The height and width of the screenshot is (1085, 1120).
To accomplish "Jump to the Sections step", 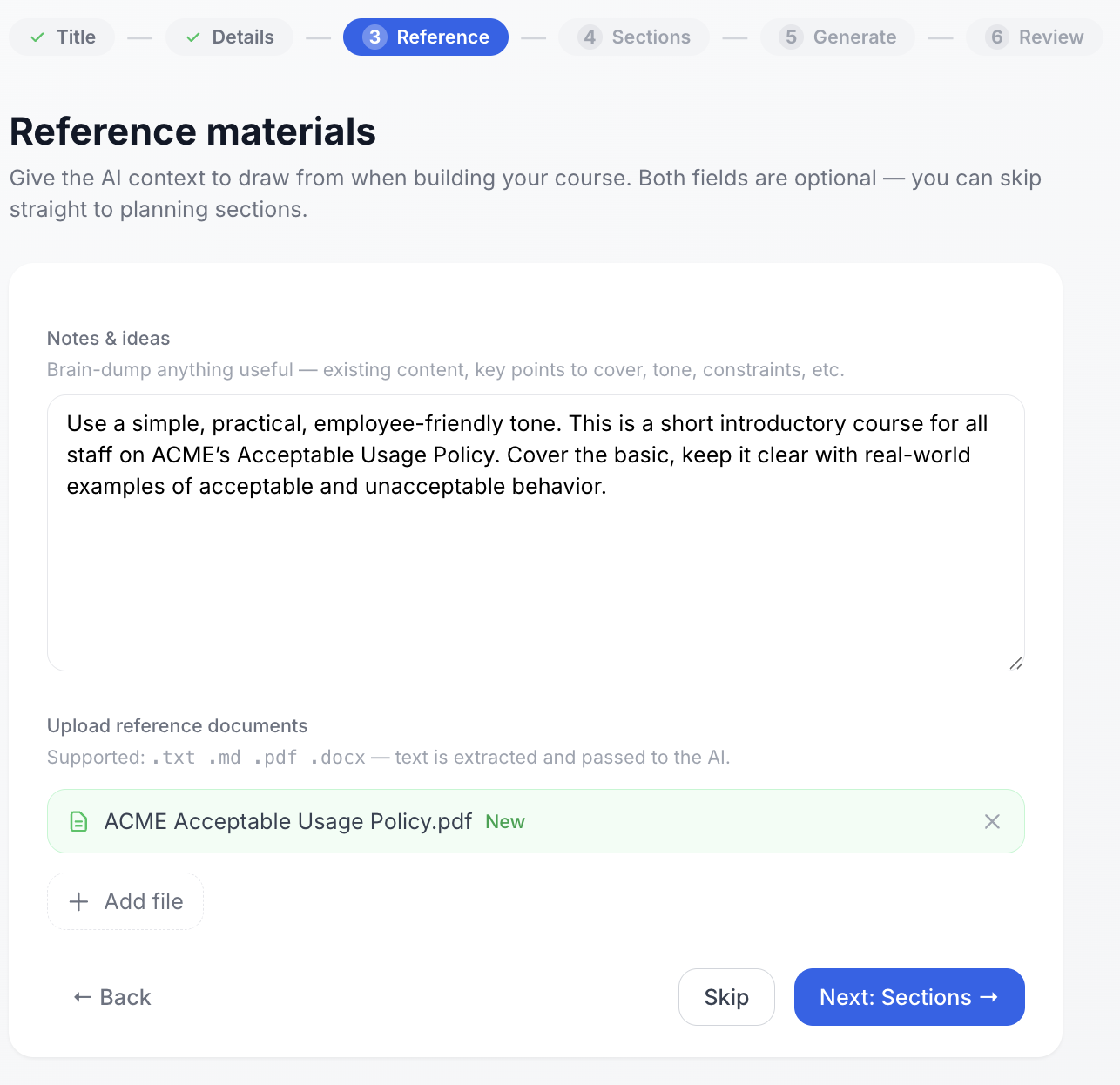I will click(634, 37).
